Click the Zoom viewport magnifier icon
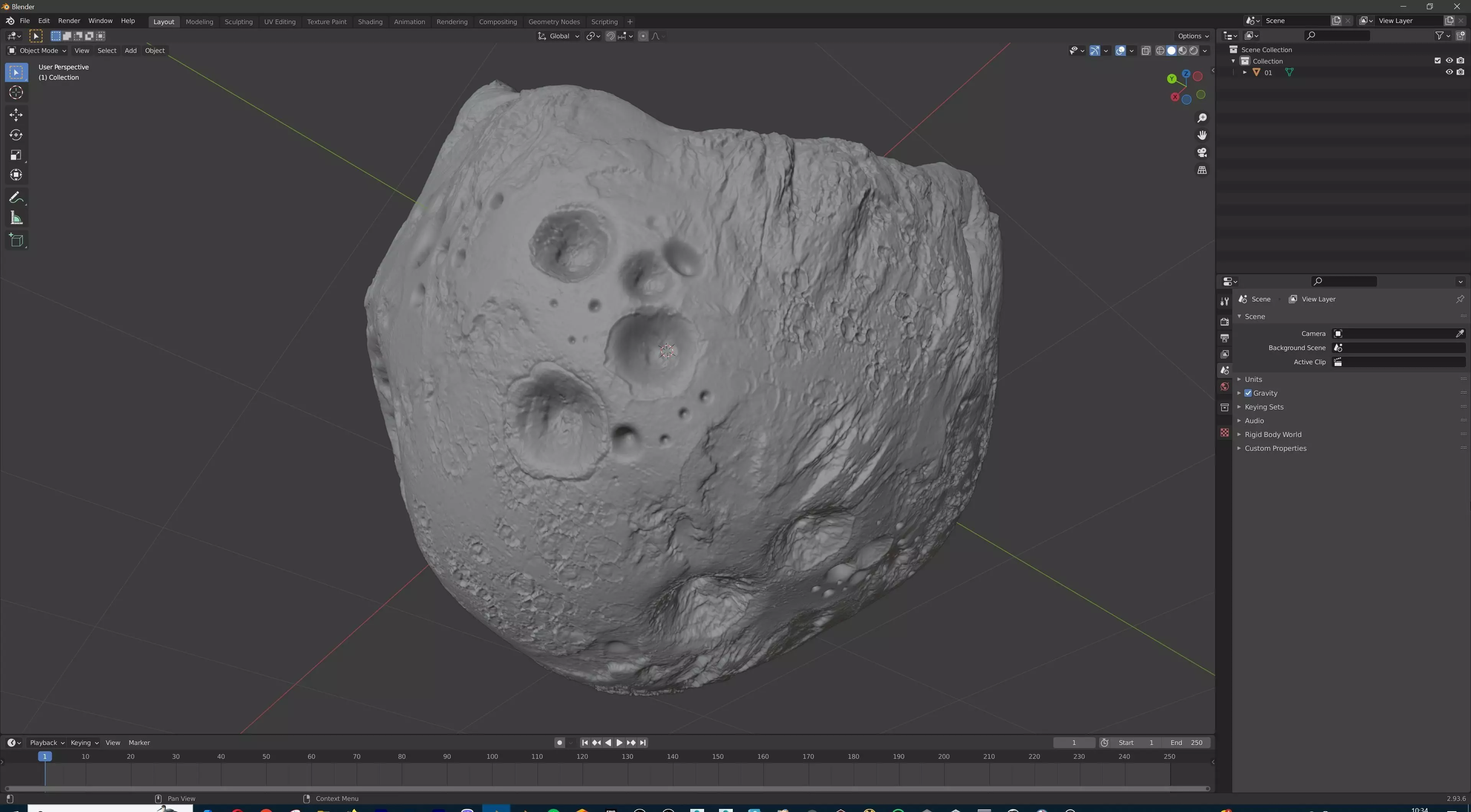 point(1202,118)
